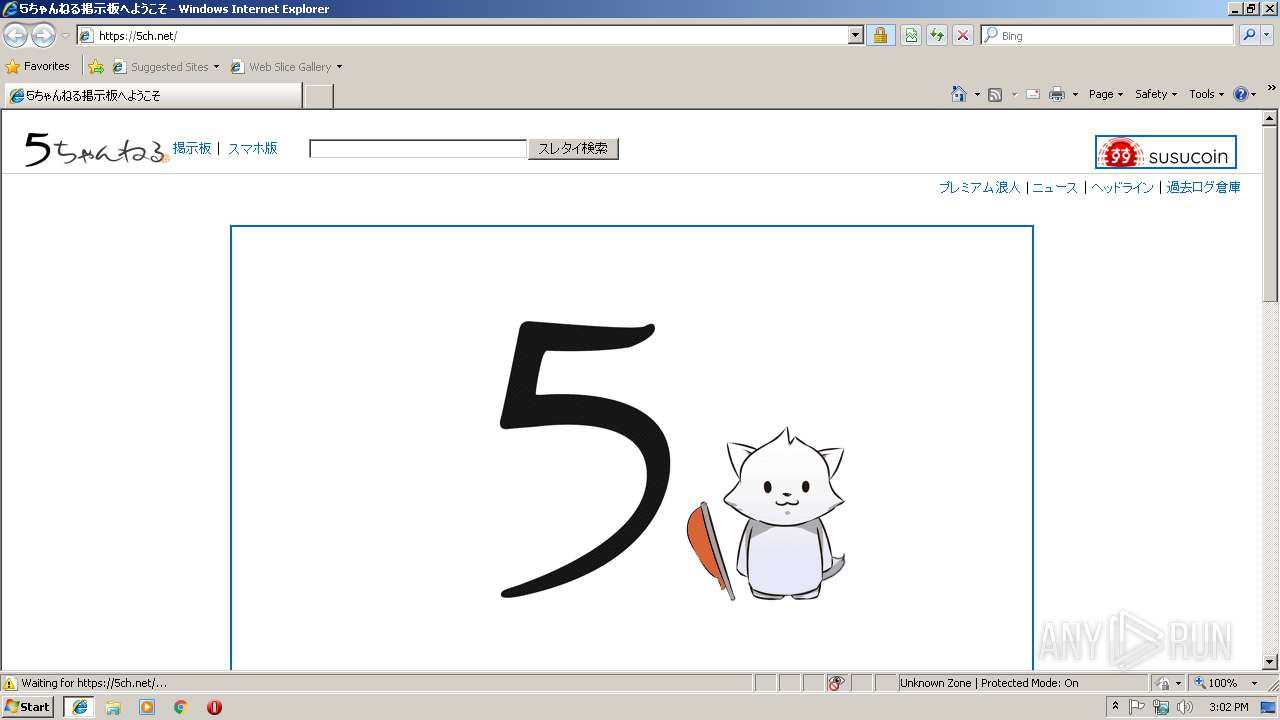The width and height of the screenshot is (1280, 720).
Task: Click the スレタイ検索 button
Action: tap(573, 149)
